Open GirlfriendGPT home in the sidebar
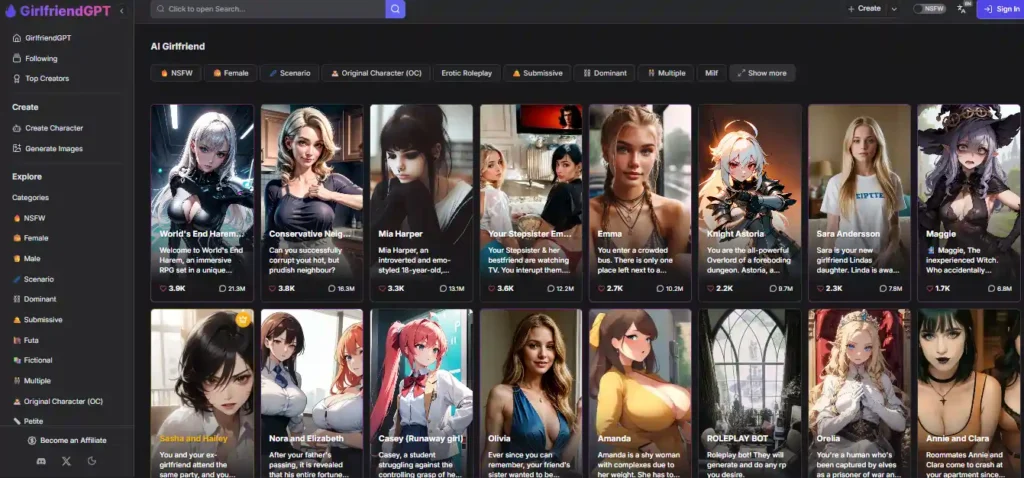Screen dimensions: 1024x478 [x=42, y=38]
